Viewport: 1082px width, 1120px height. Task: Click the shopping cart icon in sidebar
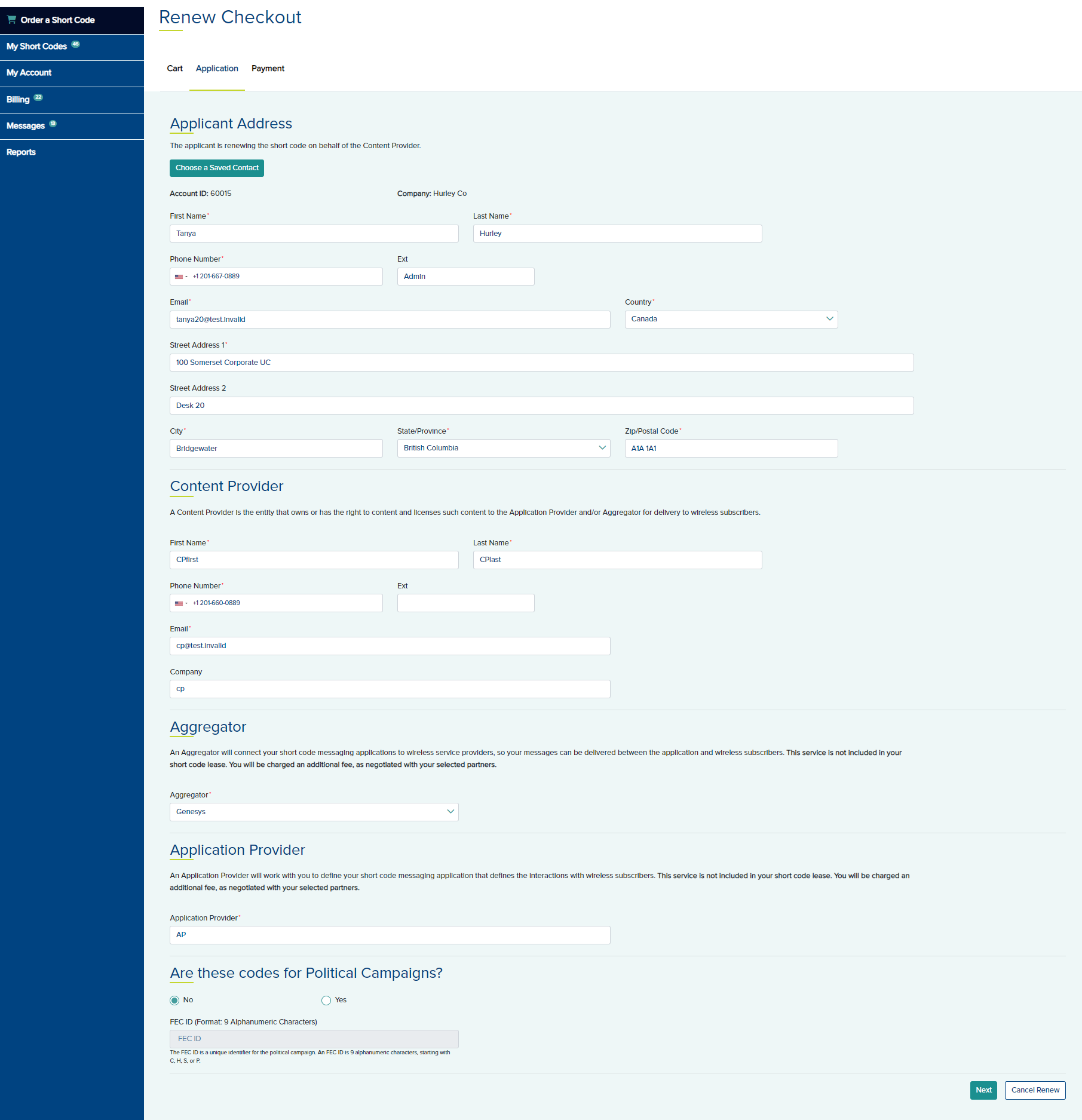click(11, 20)
